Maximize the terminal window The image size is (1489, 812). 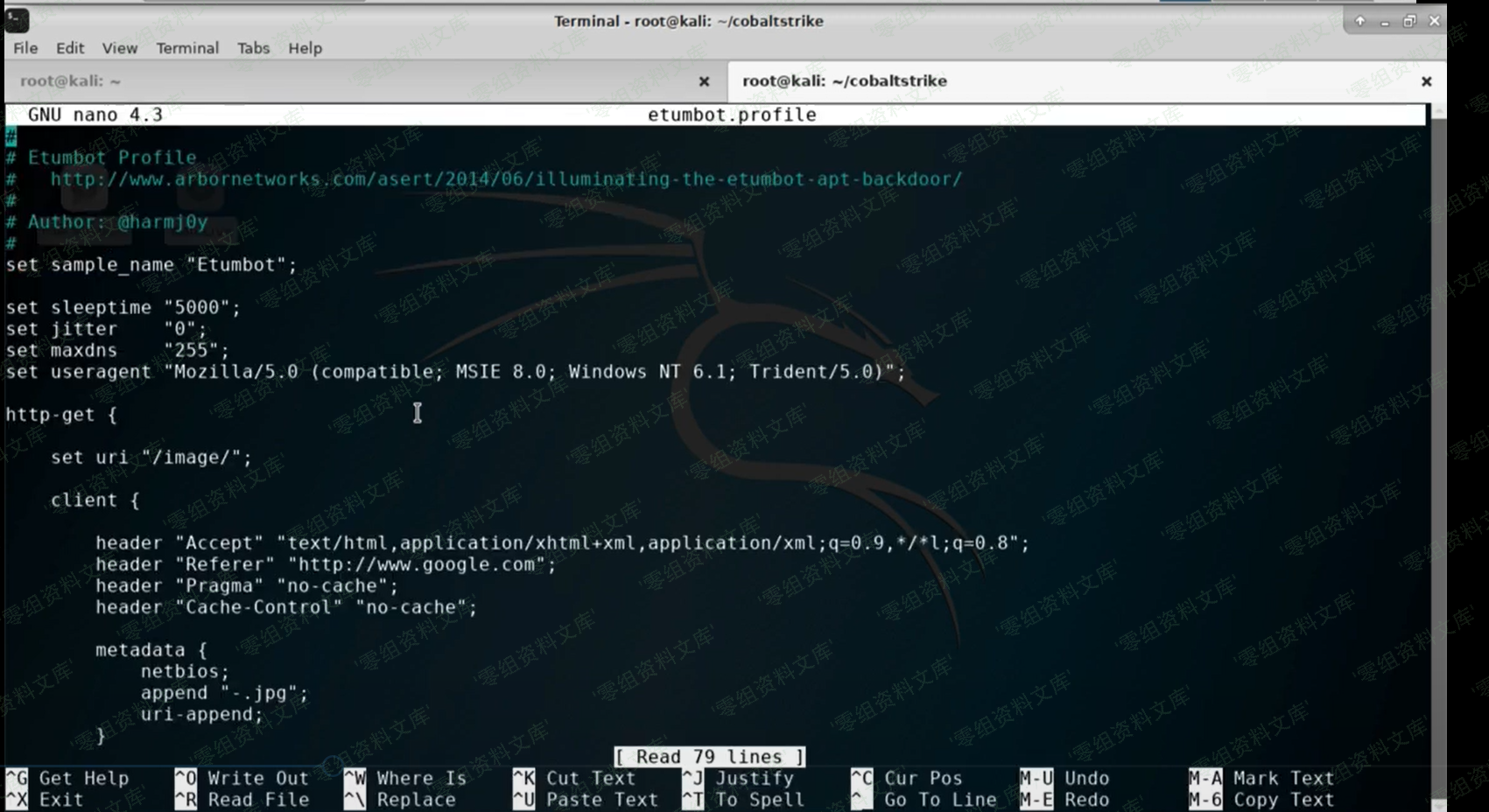pyautogui.click(x=1408, y=21)
